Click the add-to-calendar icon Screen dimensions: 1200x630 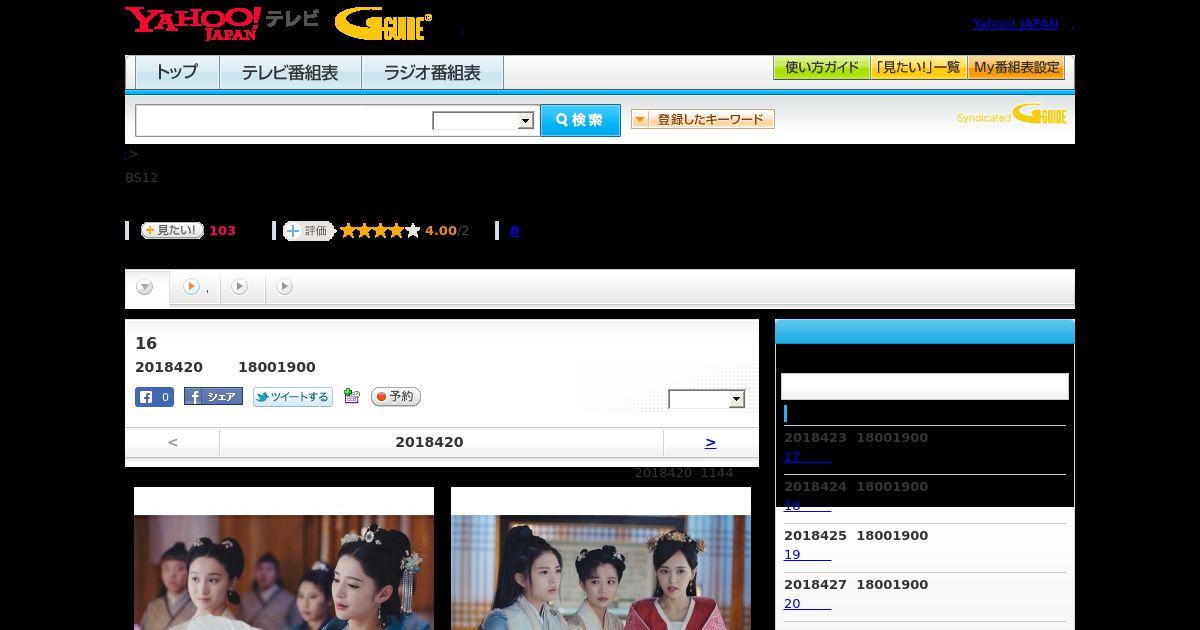tap(351, 396)
